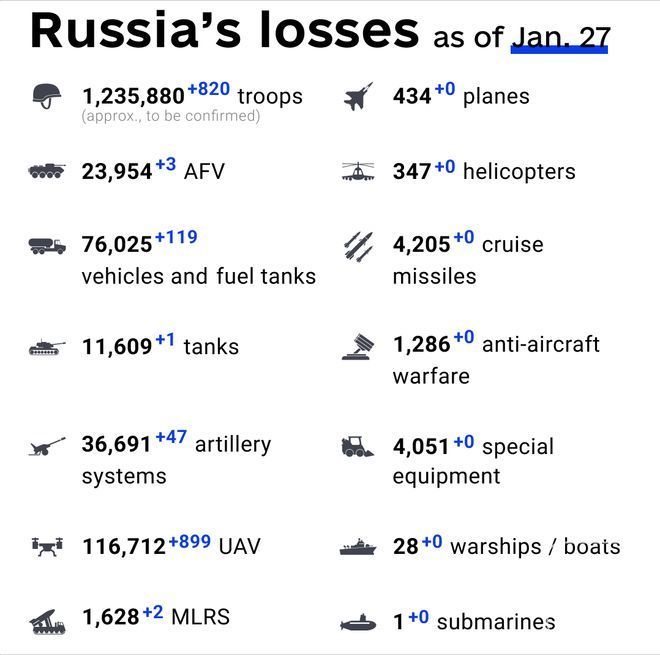Click the Russia's losses headline
660x655 pixels.
click(224, 30)
